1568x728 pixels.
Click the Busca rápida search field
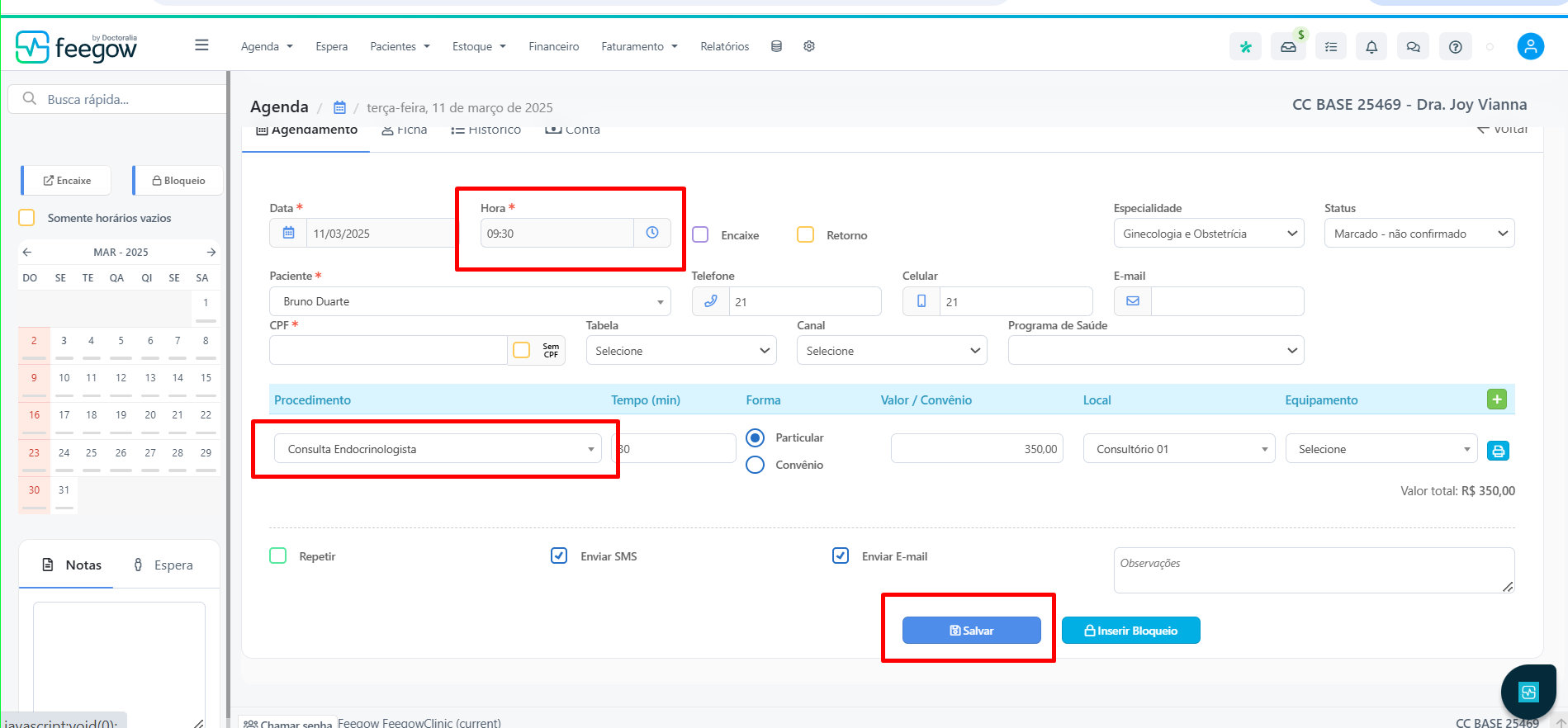pyautogui.click(x=117, y=99)
